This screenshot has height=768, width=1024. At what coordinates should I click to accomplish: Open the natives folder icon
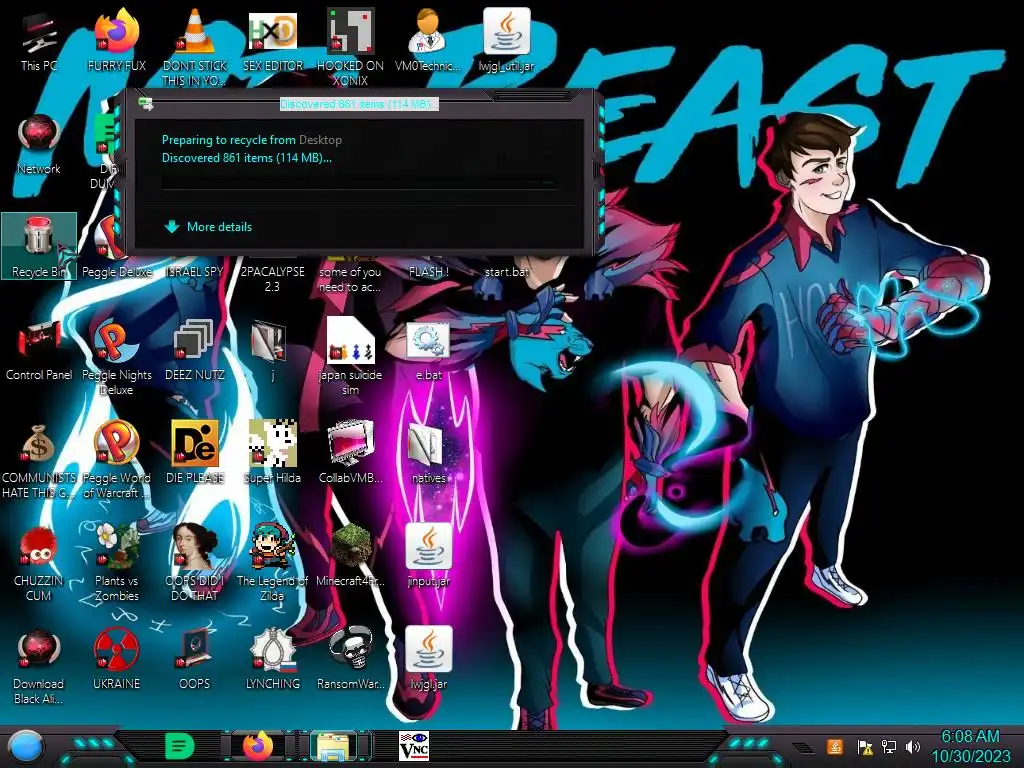pyautogui.click(x=428, y=453)
